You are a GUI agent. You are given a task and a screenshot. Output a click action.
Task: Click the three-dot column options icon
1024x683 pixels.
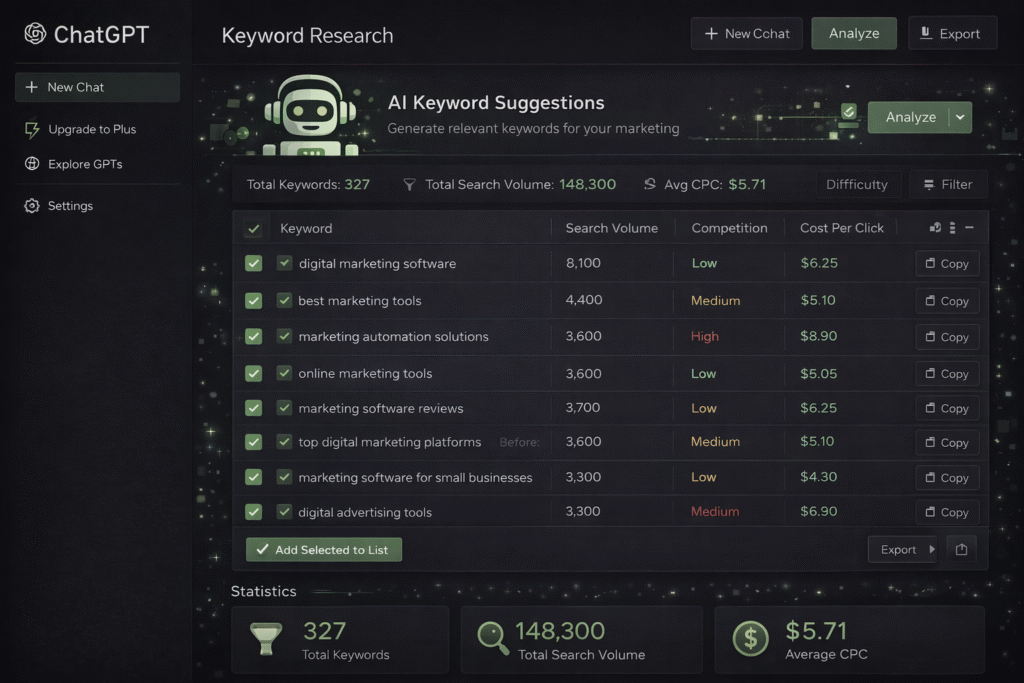click(x=953, y=228)
